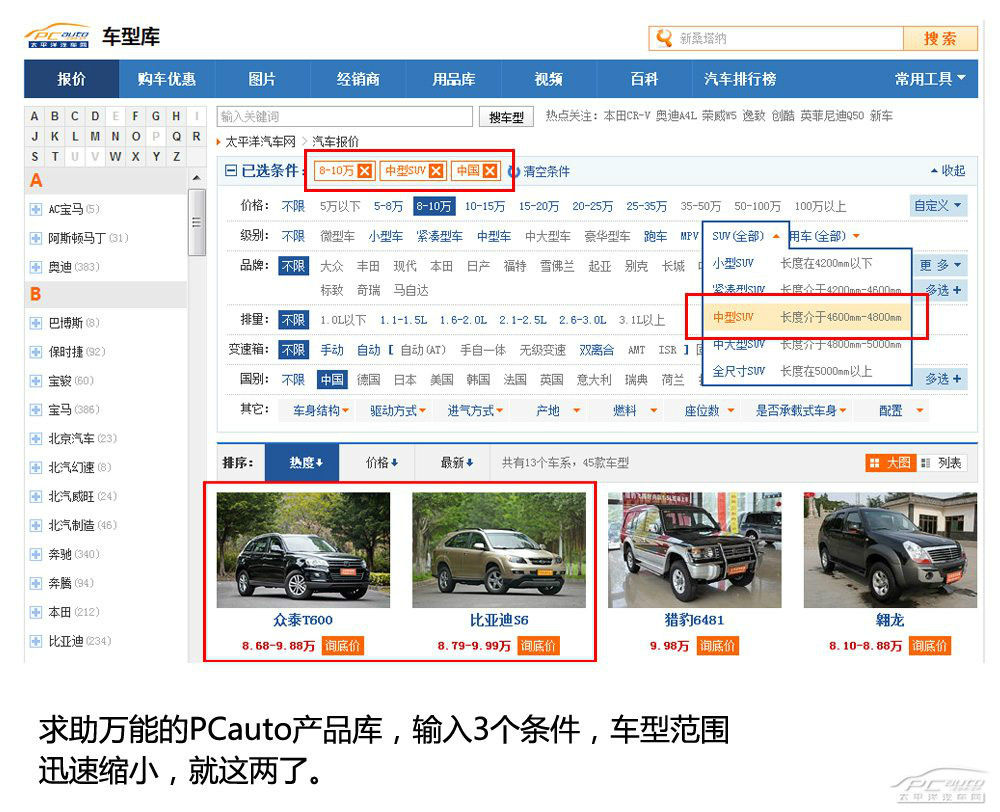Click 询底价 under 众泰T600

coord(343,646)
